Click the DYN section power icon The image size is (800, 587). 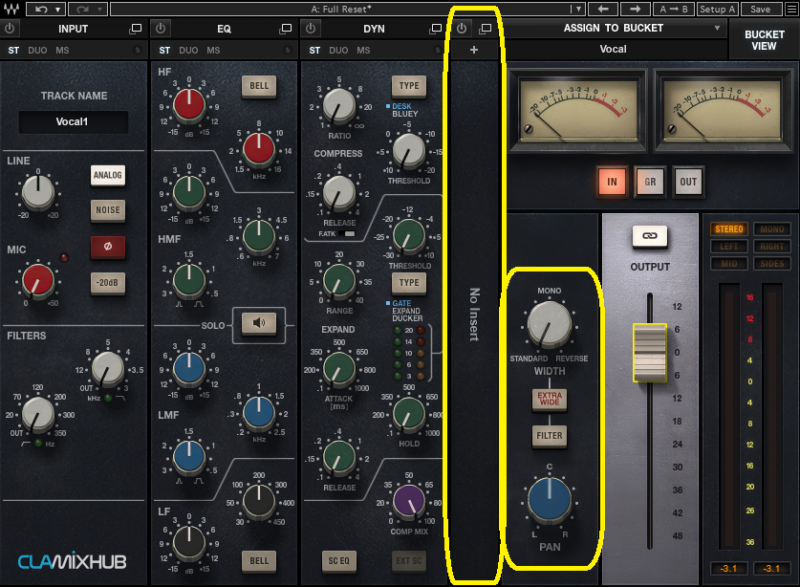coord(312,29)
